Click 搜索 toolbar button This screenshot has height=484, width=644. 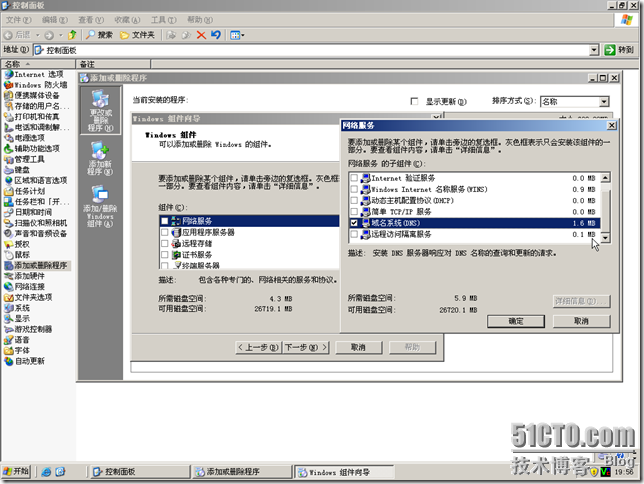[x=99, y=35]
